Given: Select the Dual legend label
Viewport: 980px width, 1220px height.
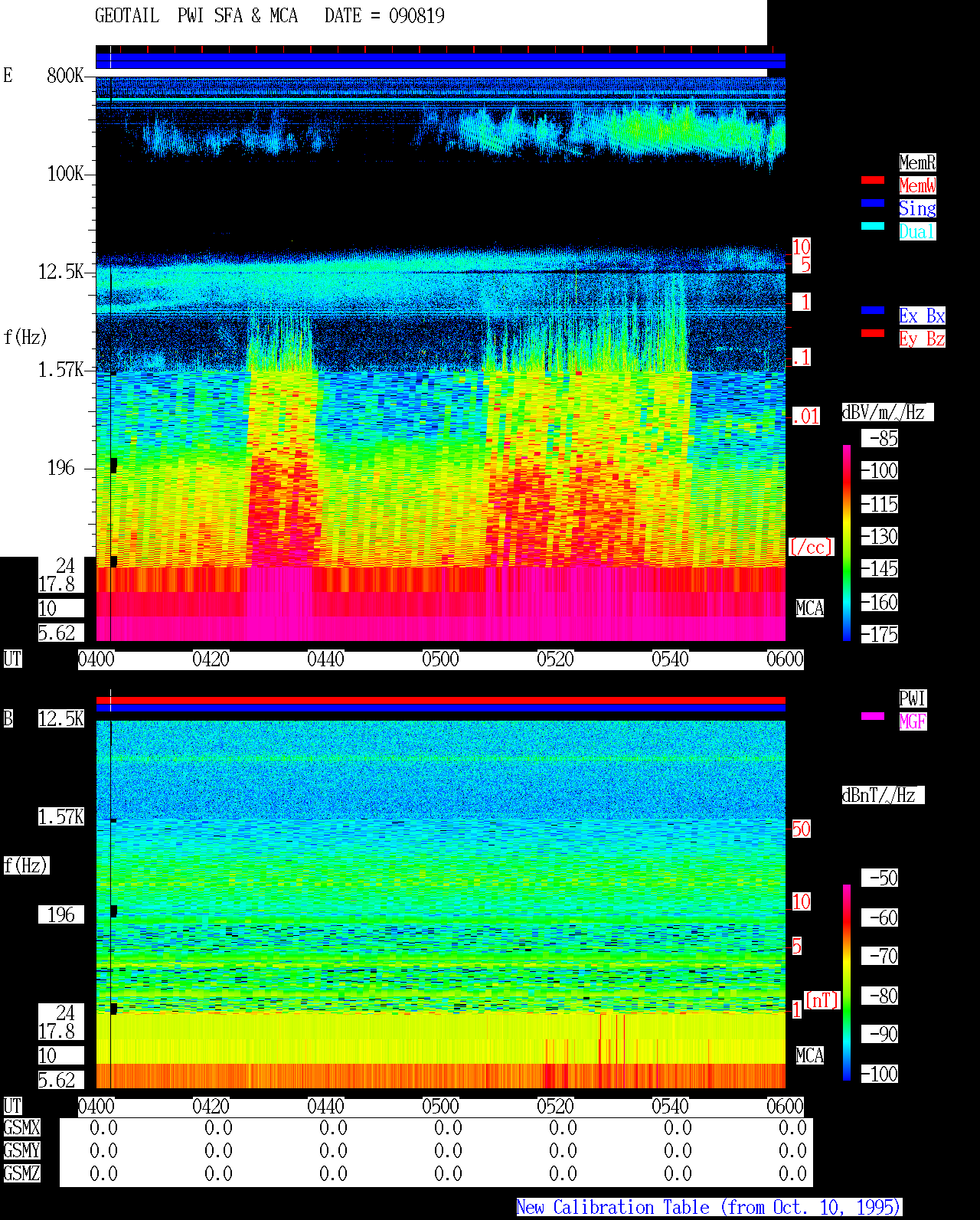Looking at the screenshot, I should pos(917,231).
